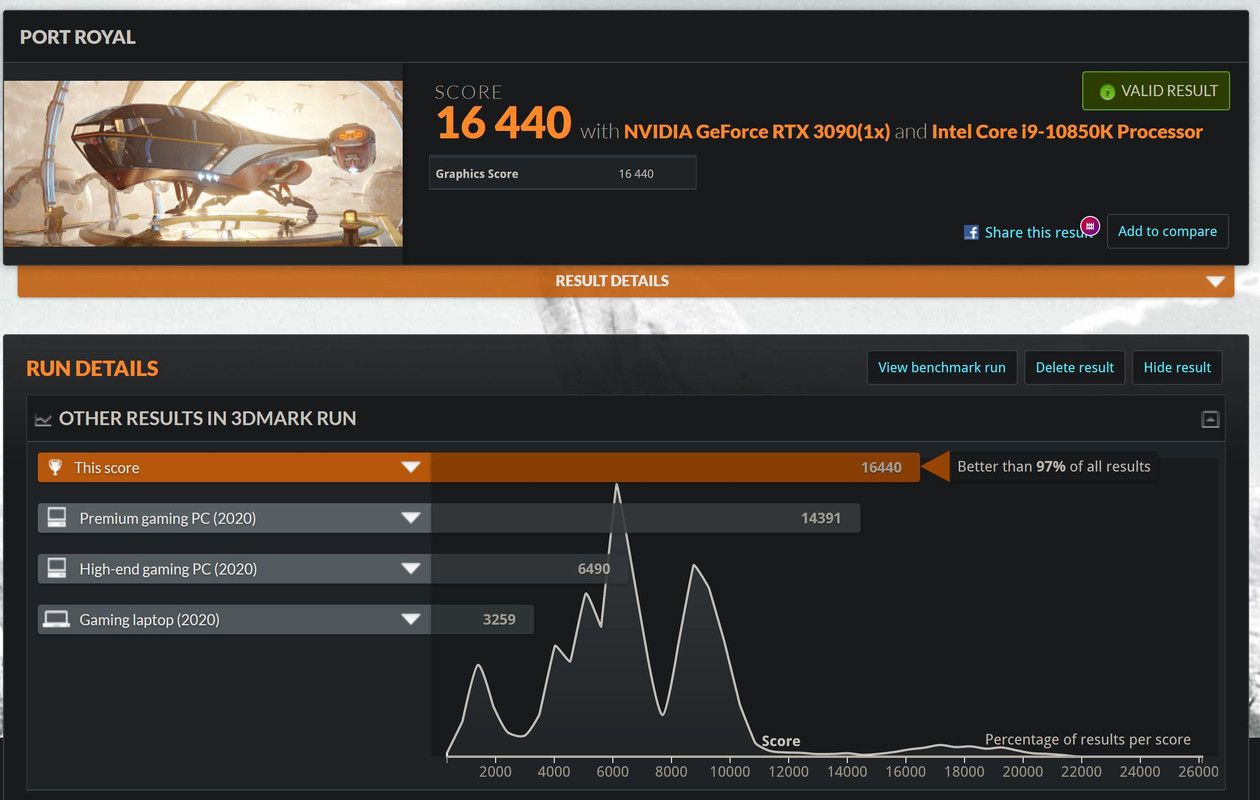Click NVIDIA GeForce RTX 3090 link

click(757, 131)
